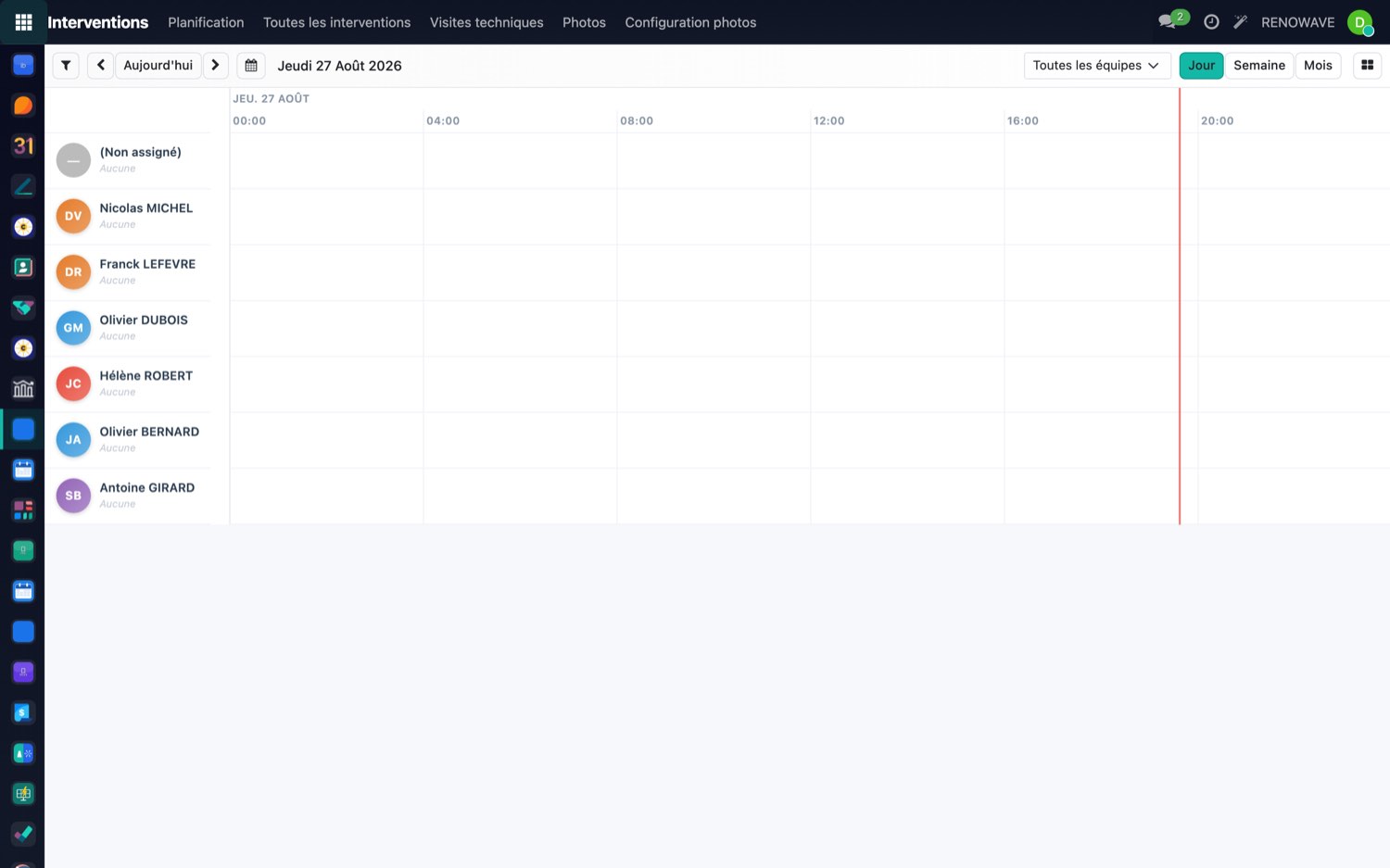Select the '(Non assigné)' row

128,160
